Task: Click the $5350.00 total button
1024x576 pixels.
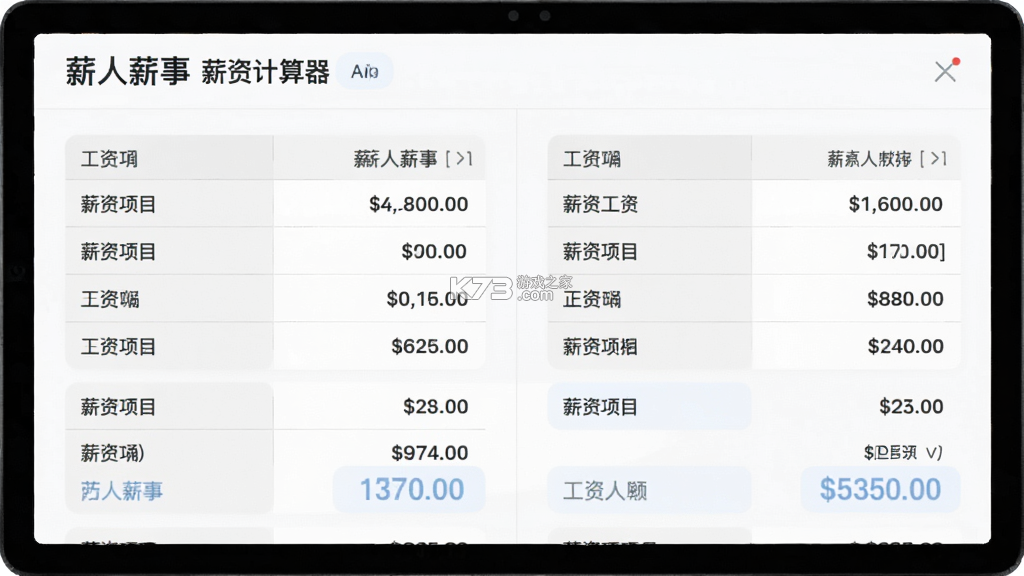Action: pyautogui.click(x=880, y=490)
